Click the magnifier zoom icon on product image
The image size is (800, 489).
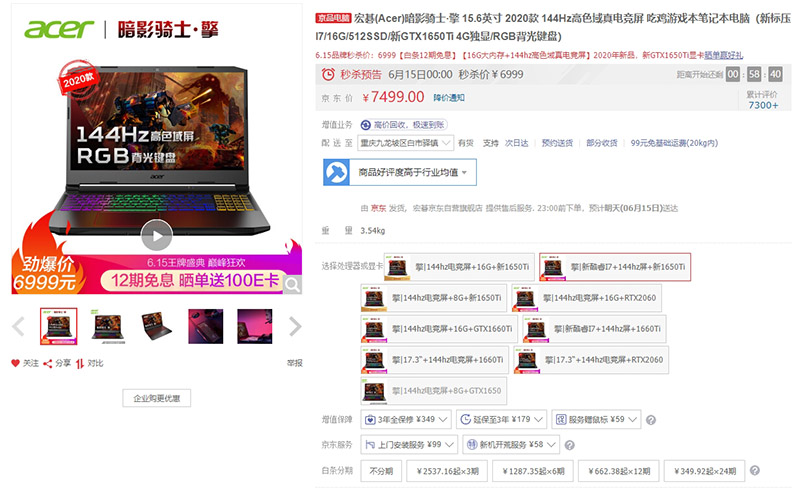[292, 284]
